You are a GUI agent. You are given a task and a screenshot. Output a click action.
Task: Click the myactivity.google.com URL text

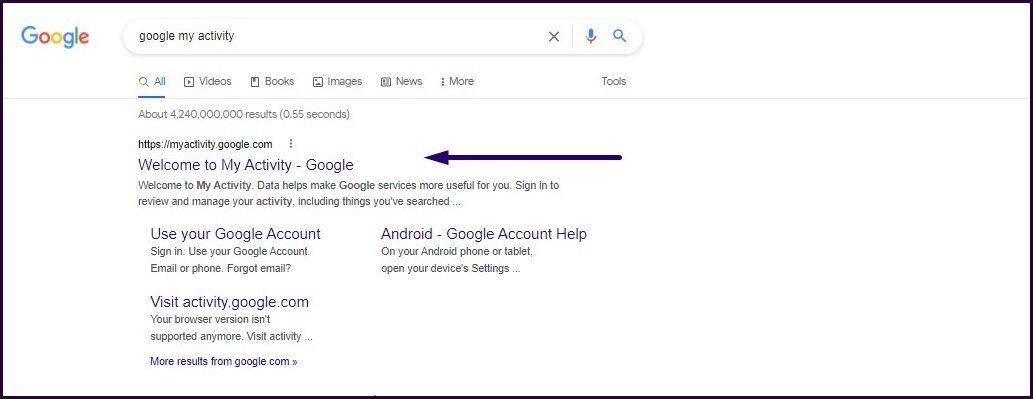205,144
